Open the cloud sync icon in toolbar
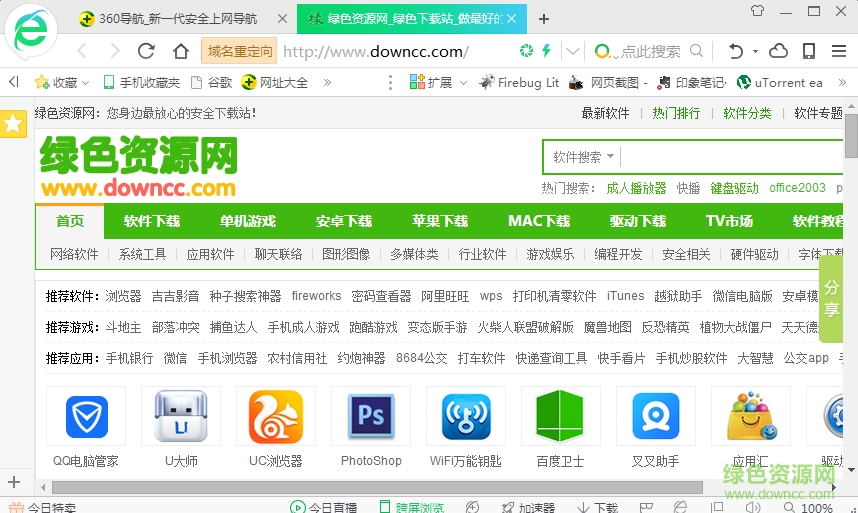Screen dimensions: 858x513 (x=778, y=51)
